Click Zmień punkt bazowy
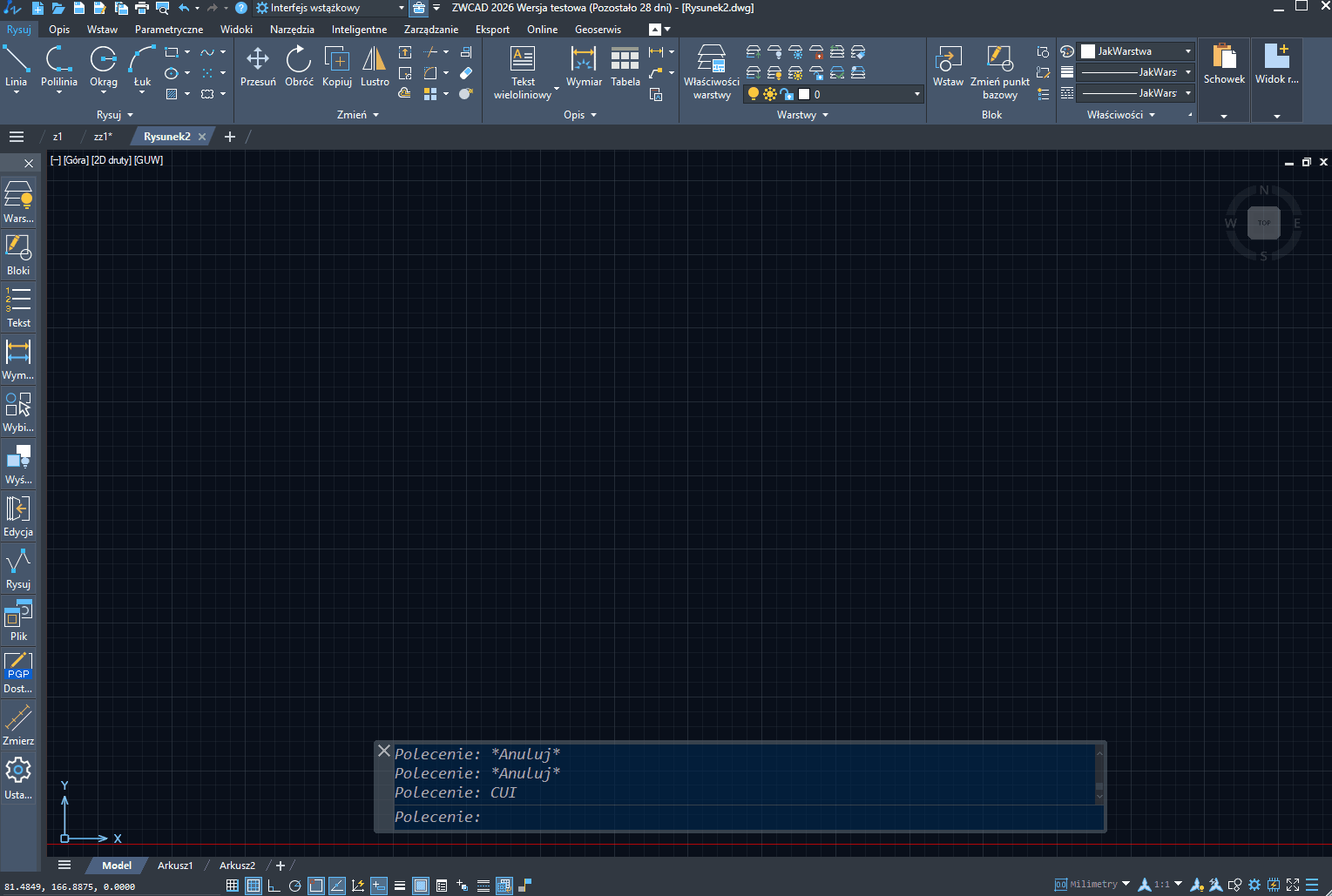 click(999, 73)
